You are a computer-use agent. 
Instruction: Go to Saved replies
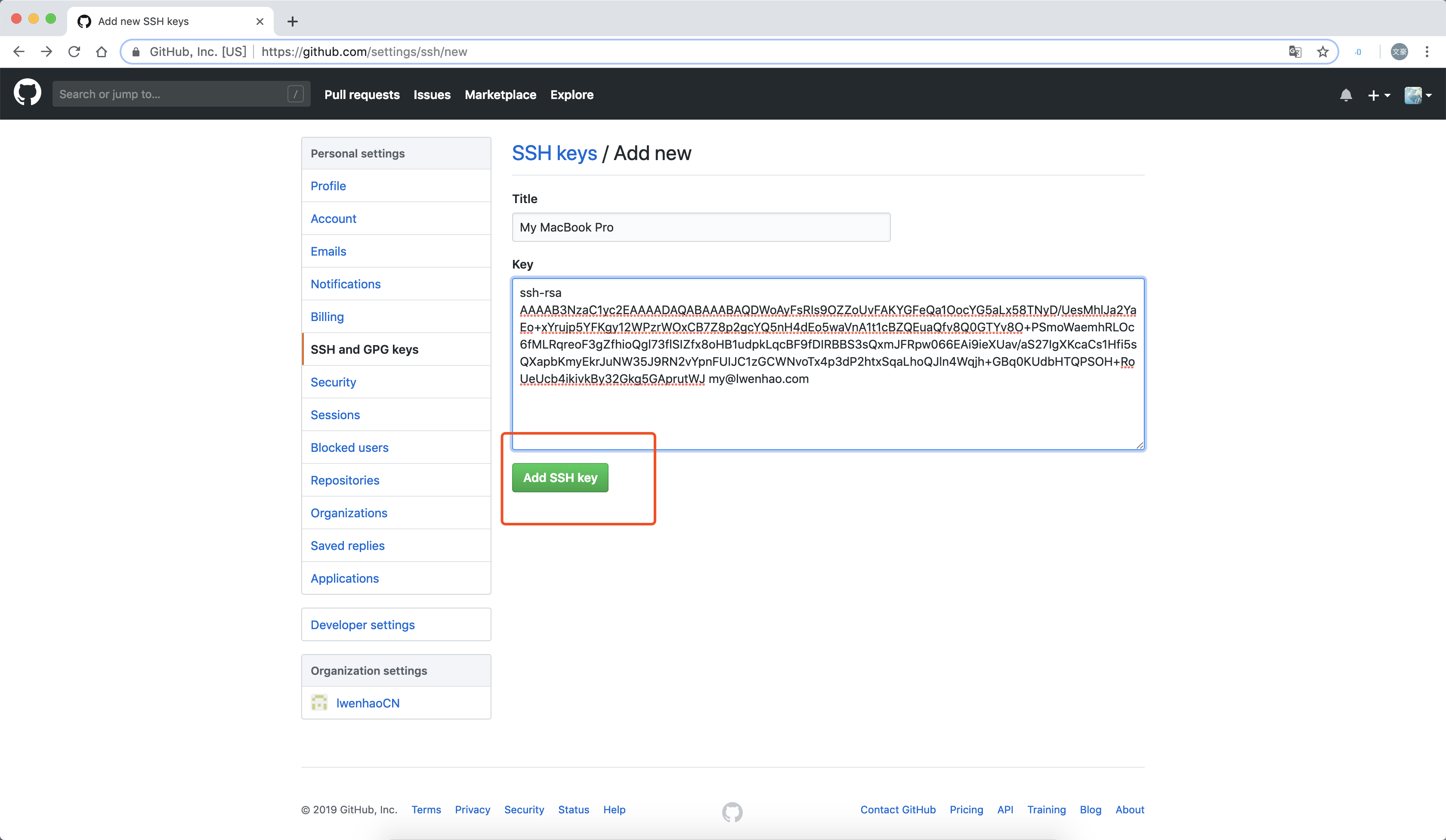click(x=396, y=546)
